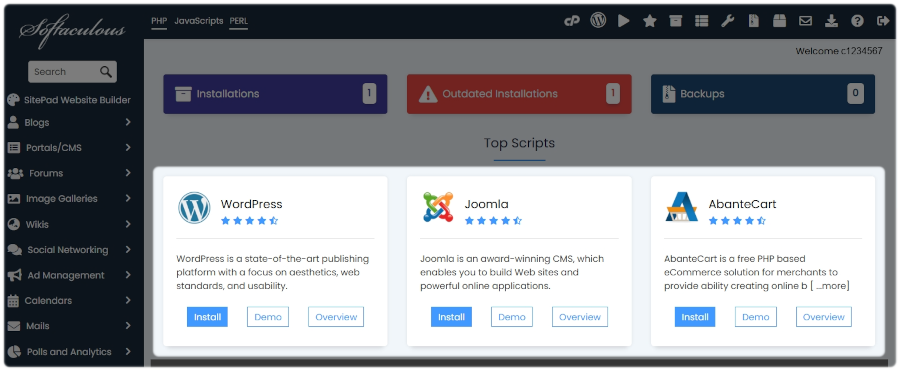Open the installations box icon in toolbar
The image size is (900, 372).
(x=676, y=21)
